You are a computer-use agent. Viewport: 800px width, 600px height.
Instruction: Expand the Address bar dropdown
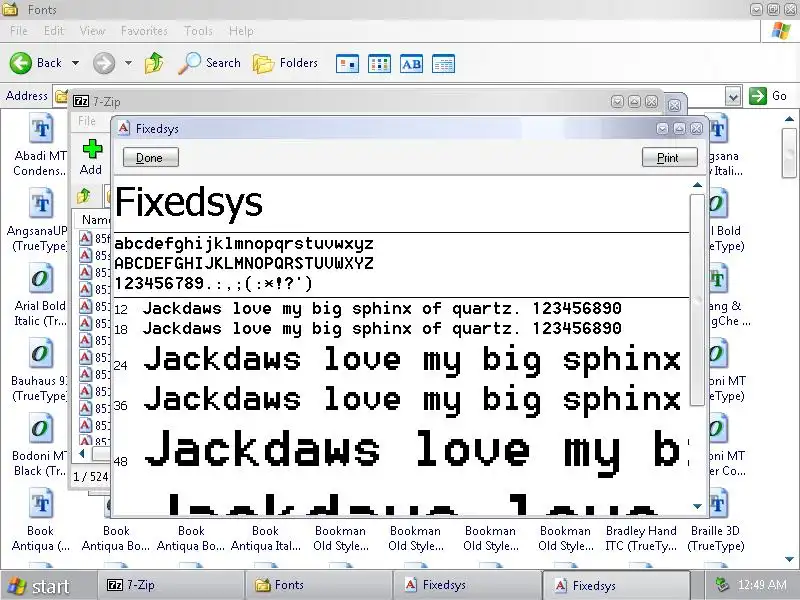click(x=733, y=96)
